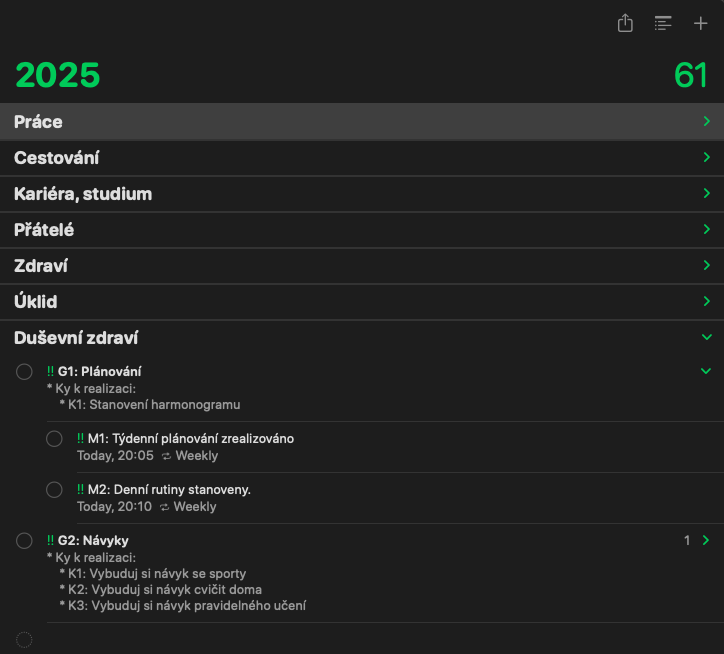
Task: Mark G1: Plánování as complete
Action: click(25, 372)
